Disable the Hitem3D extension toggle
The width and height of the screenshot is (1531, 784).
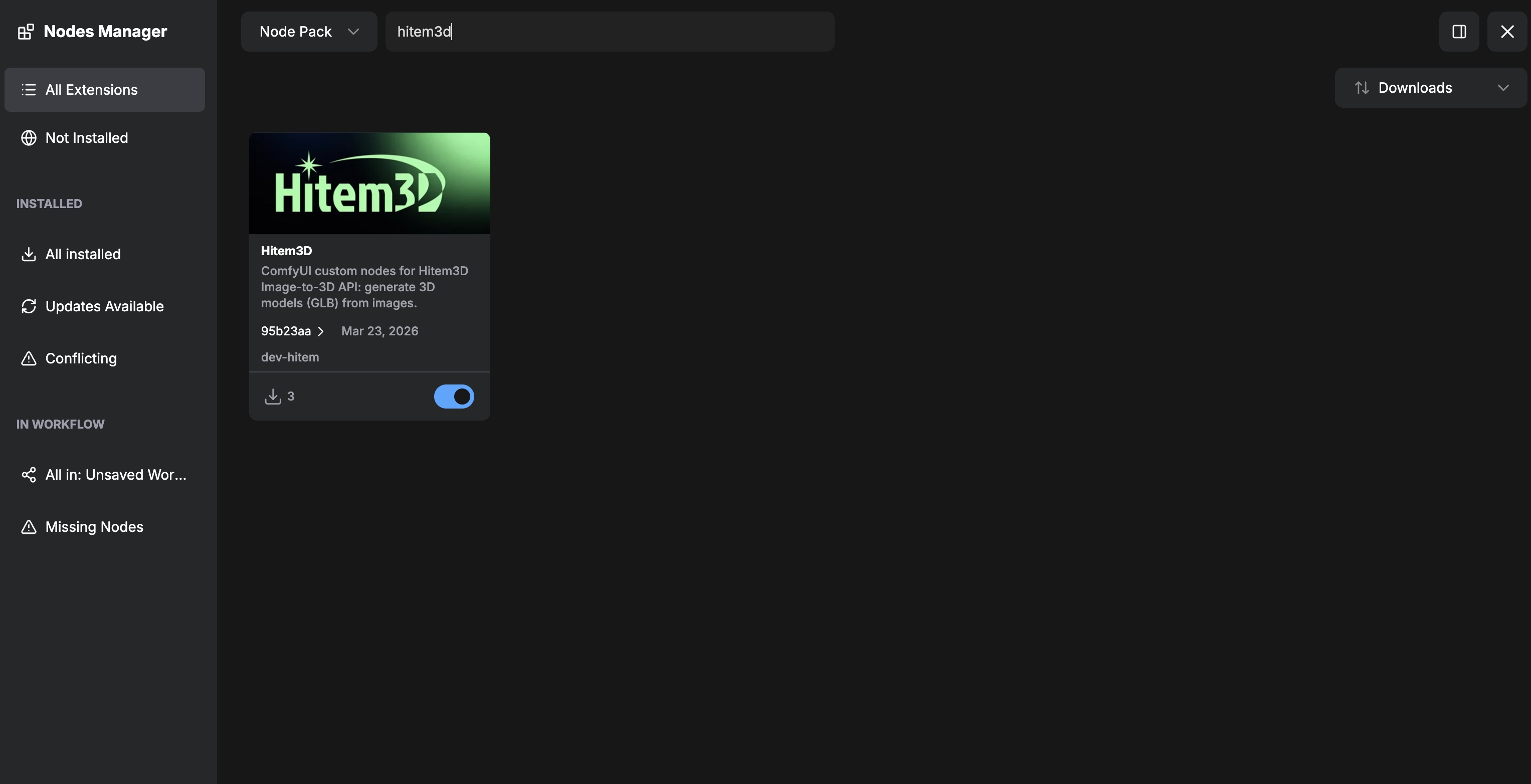point(454,397)
